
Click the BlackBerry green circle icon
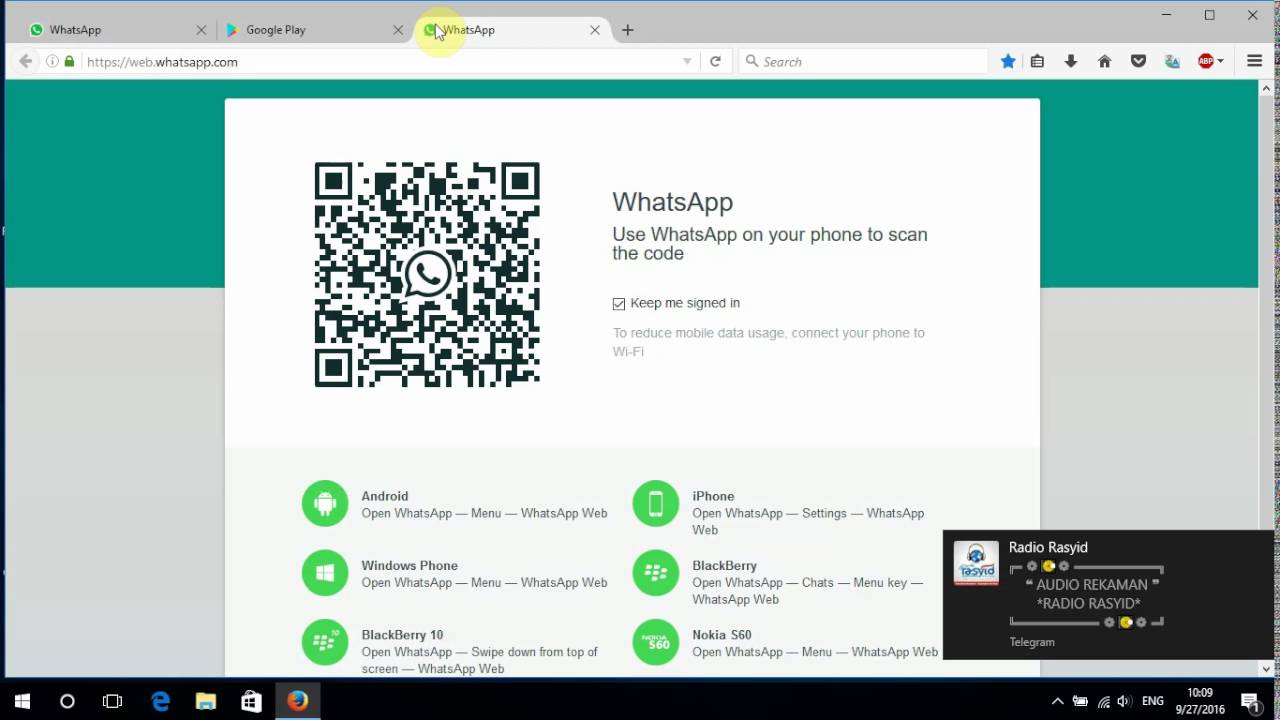click(656, 573)
